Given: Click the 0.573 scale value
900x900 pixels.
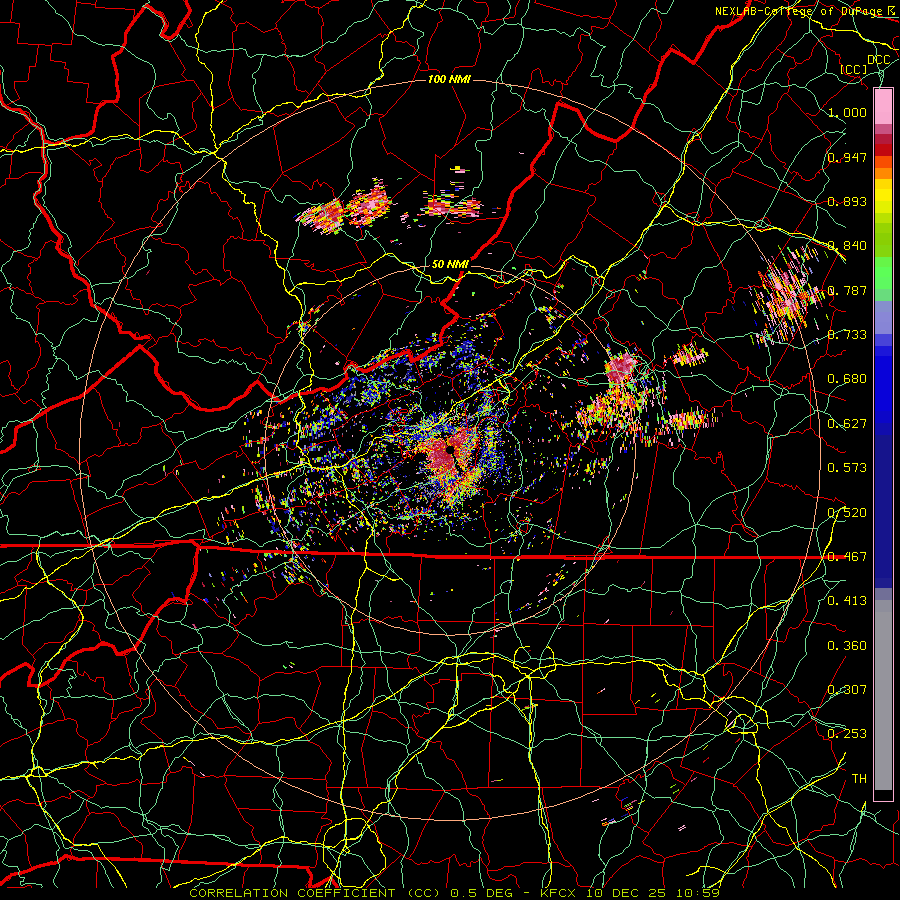Looking at the screenshot, I should pos(847,468).
